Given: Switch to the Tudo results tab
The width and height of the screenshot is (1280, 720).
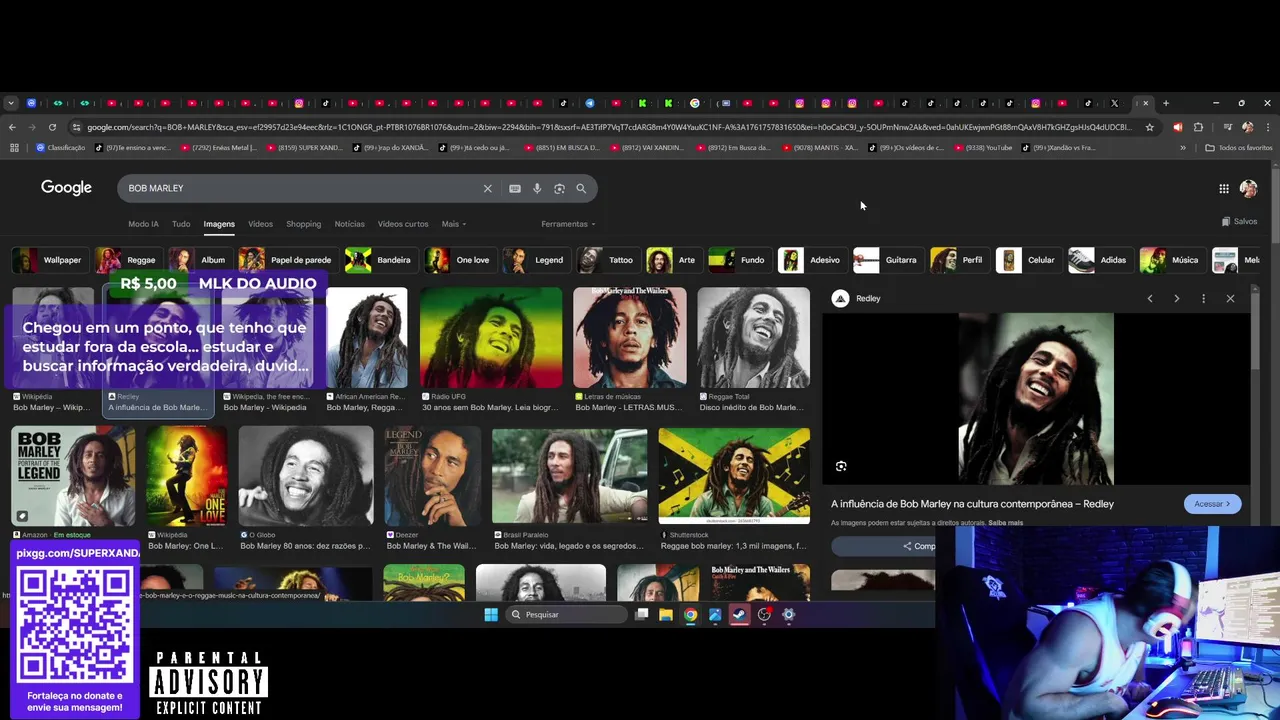Looking at the screenshot, I should (181, 224).
